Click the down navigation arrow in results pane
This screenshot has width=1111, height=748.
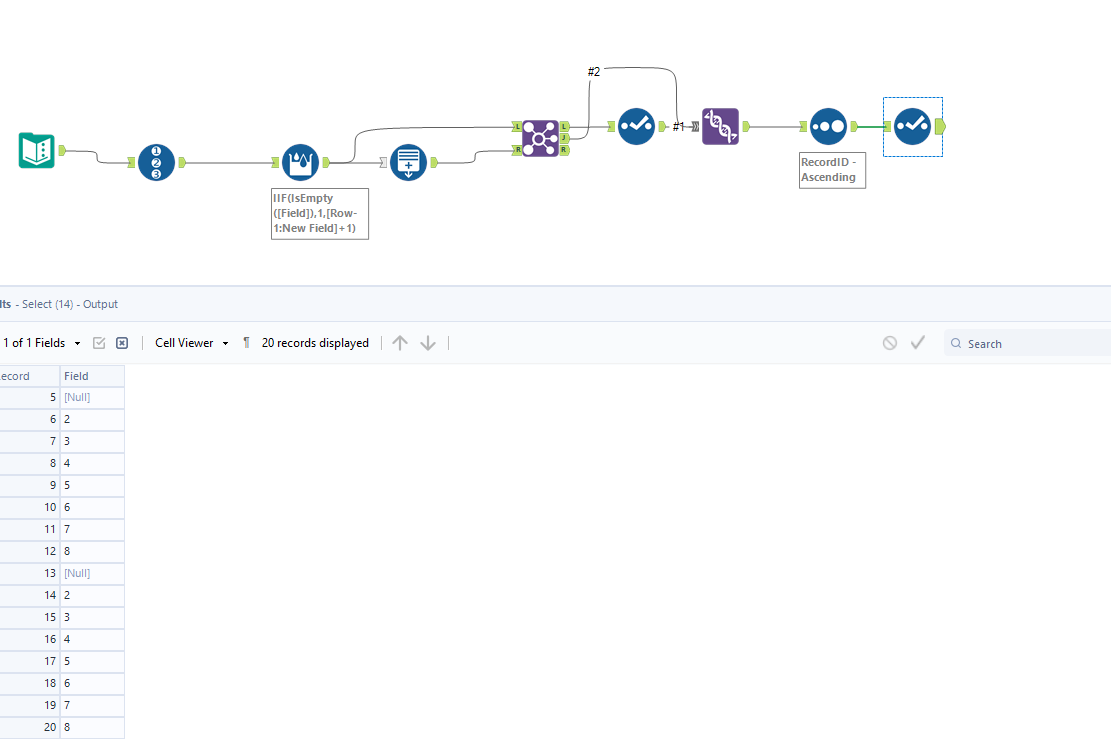tap(427, 342)
